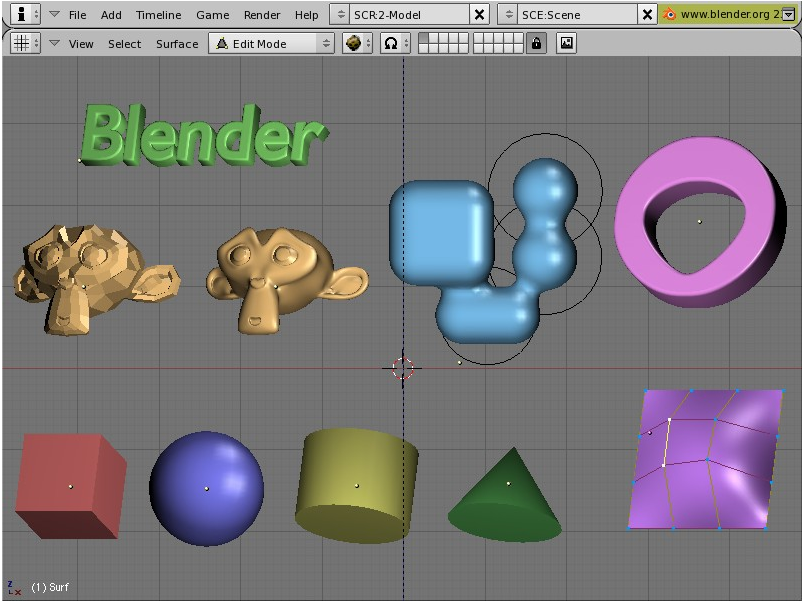This screenshot has width=803, height=601.
Task: Open the Surface menu
Action: pos(177,44)
